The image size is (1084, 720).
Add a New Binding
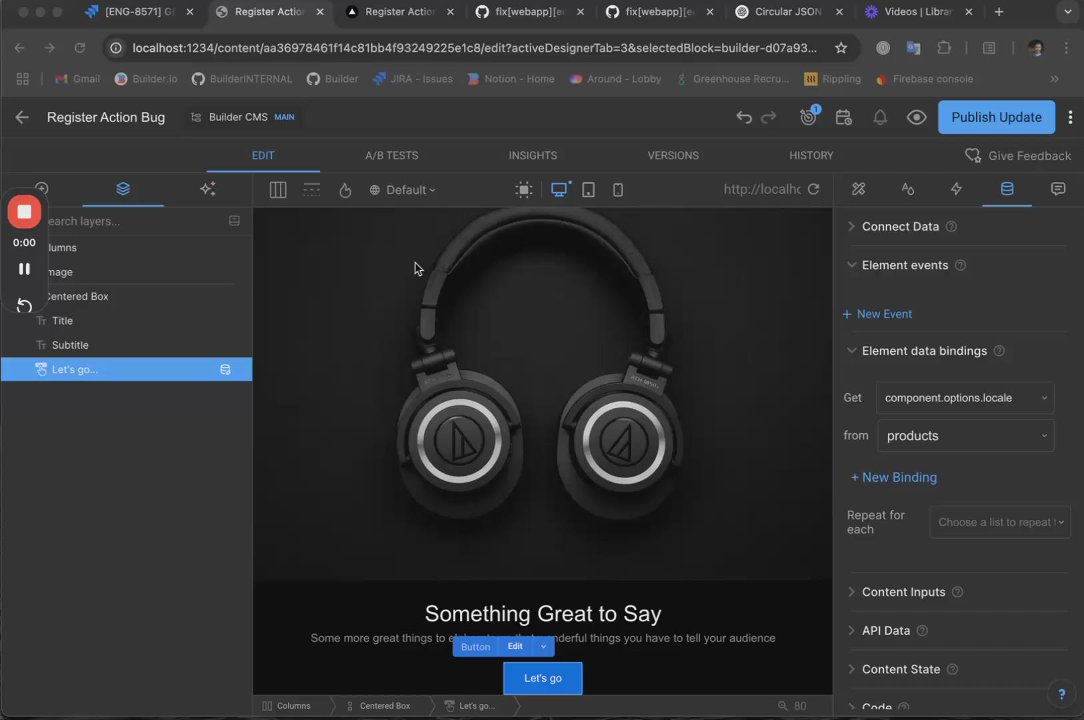click(x=894, y=478)
